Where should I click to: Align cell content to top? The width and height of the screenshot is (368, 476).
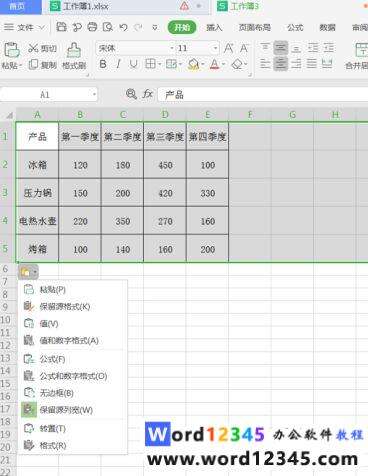pyautogui.click(x=265, y=48)
